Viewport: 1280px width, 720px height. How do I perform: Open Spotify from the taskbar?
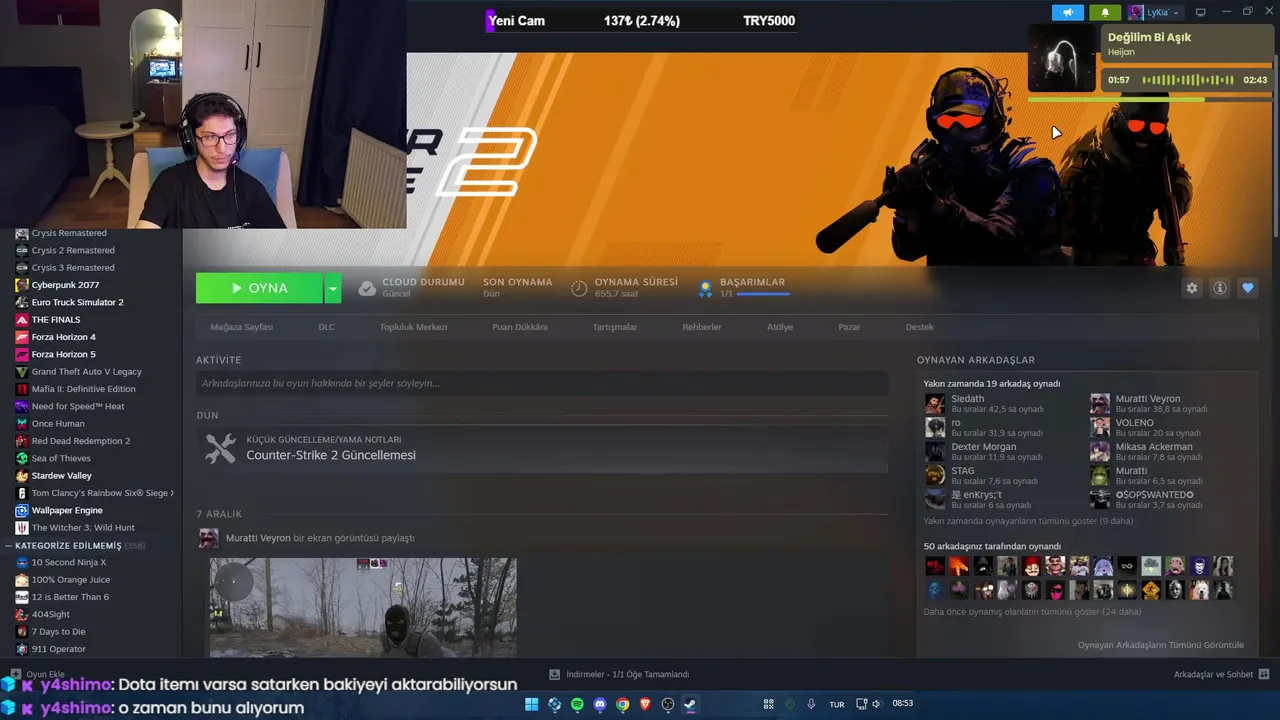577,704
